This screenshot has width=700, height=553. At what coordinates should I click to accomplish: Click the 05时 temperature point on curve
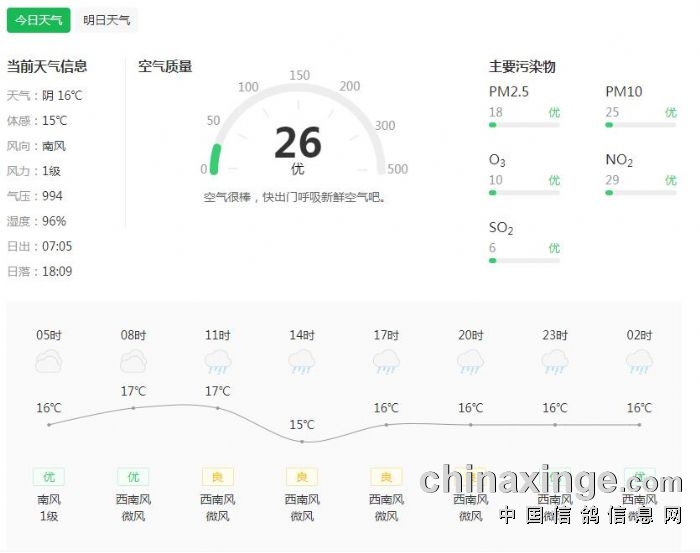click(49, 425)
